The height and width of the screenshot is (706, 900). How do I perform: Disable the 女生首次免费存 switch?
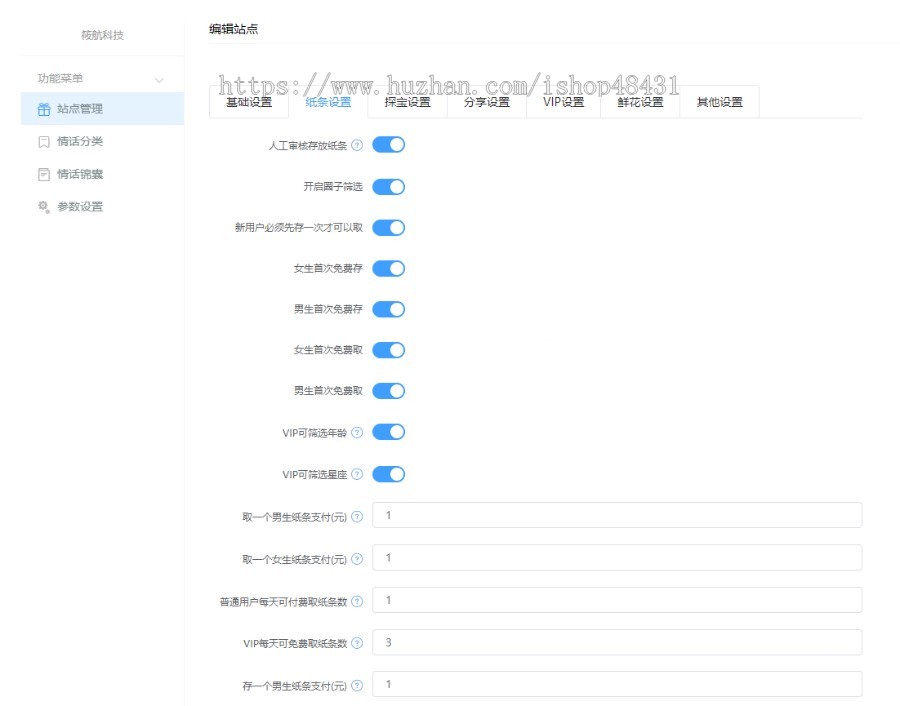click(389, 268)
